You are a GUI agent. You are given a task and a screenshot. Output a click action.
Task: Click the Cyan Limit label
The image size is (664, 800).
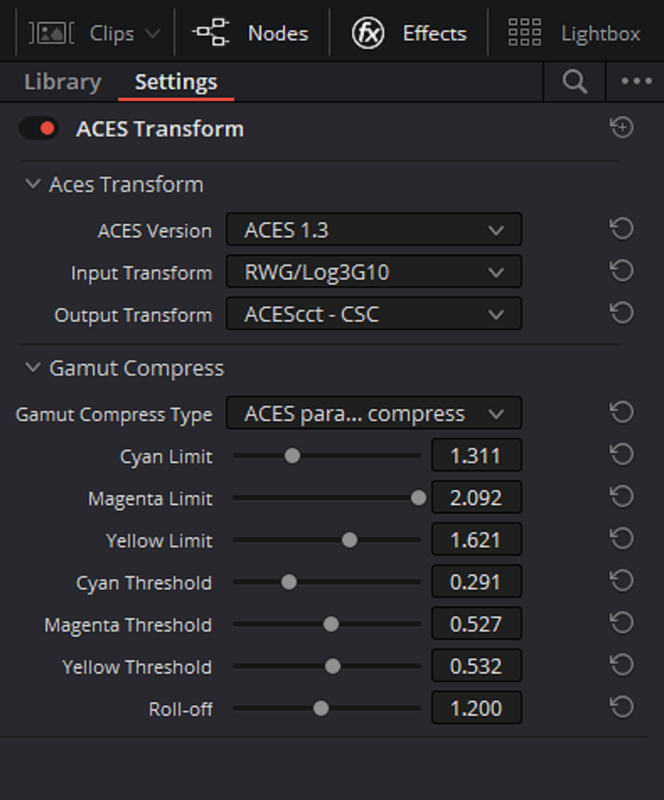click(166, 457)
